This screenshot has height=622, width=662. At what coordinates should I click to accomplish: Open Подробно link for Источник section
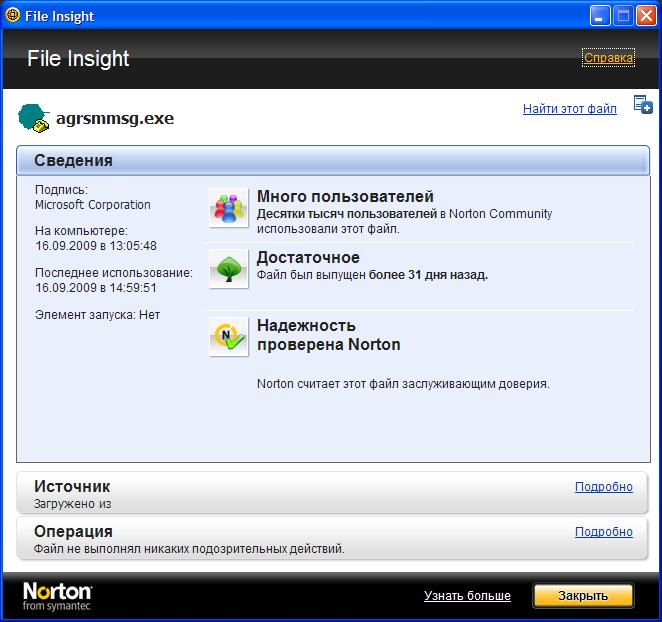pos(603,487)
